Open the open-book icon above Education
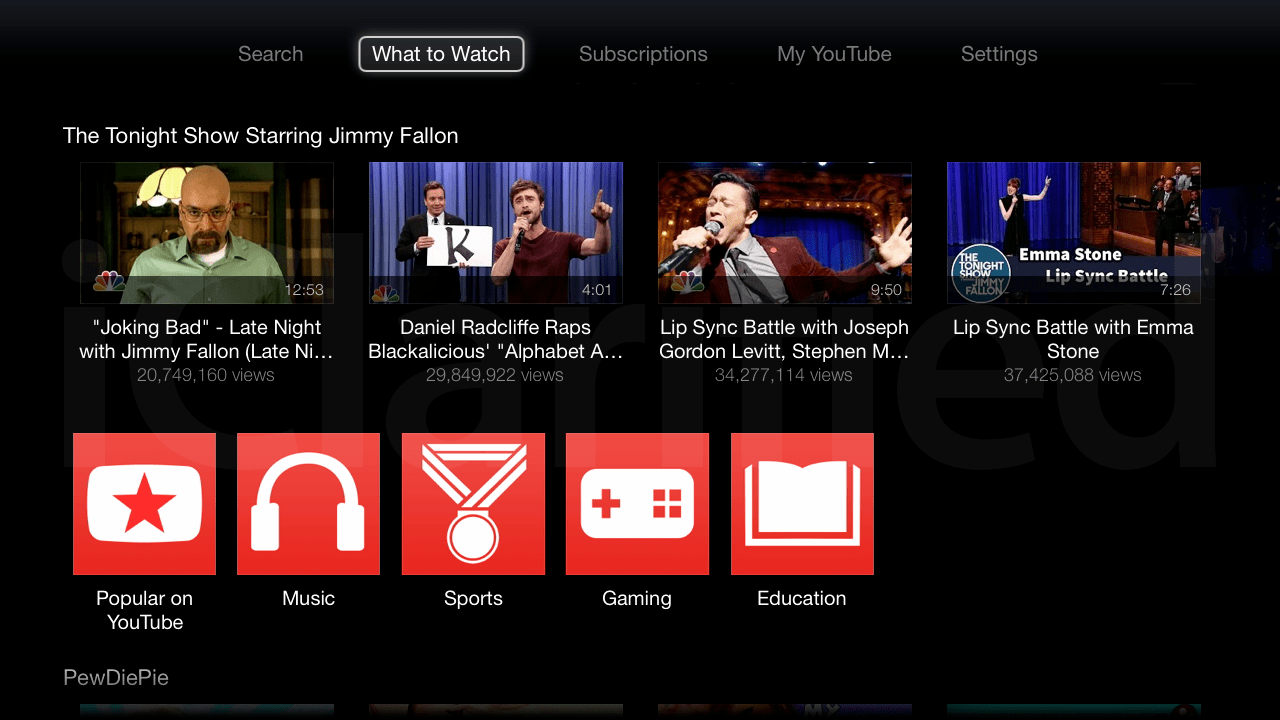 pos(801,504)
